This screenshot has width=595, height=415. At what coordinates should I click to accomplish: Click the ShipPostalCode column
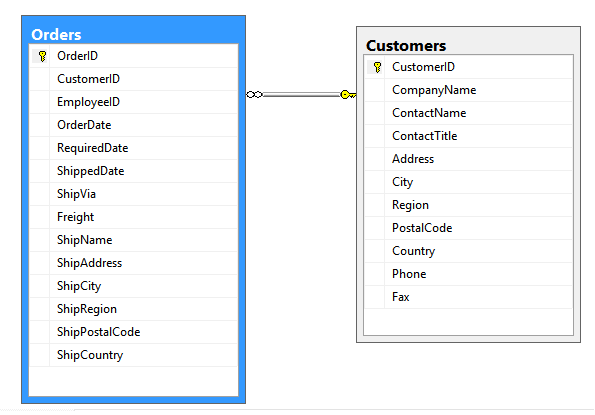[x=134, y=332]
